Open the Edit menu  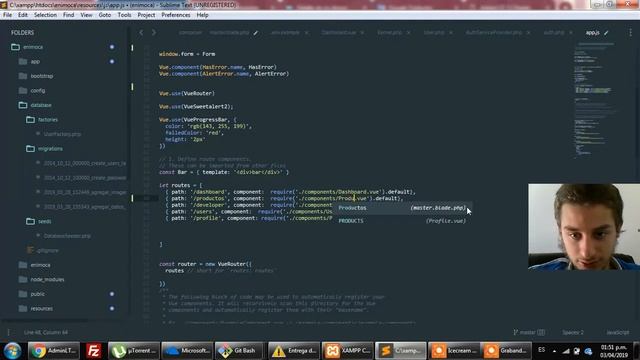tap(23, 15)
